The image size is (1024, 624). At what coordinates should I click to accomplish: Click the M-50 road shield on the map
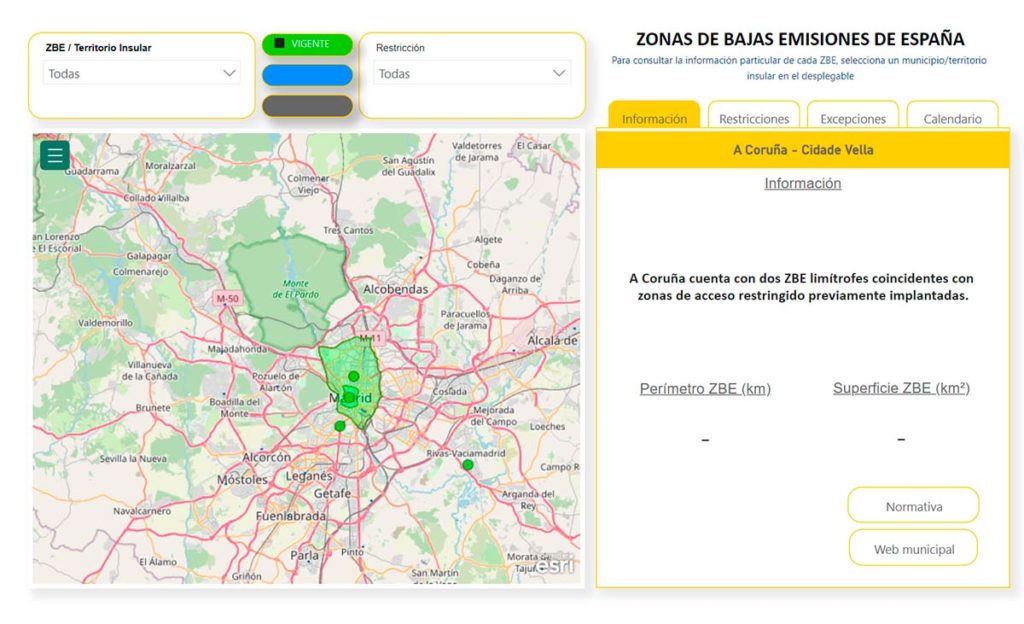click(227, 298)
